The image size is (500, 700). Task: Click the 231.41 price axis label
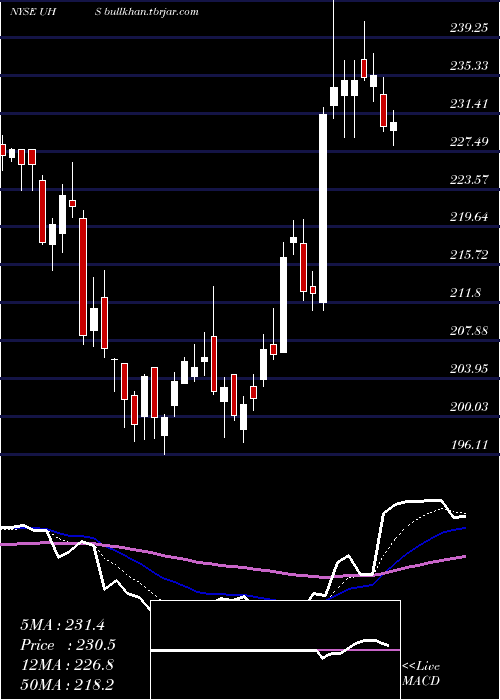point(469,104)
